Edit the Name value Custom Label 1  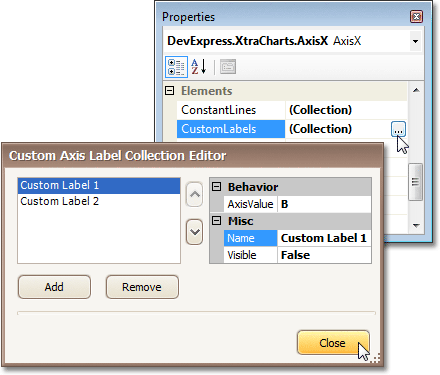pos(324,238)
